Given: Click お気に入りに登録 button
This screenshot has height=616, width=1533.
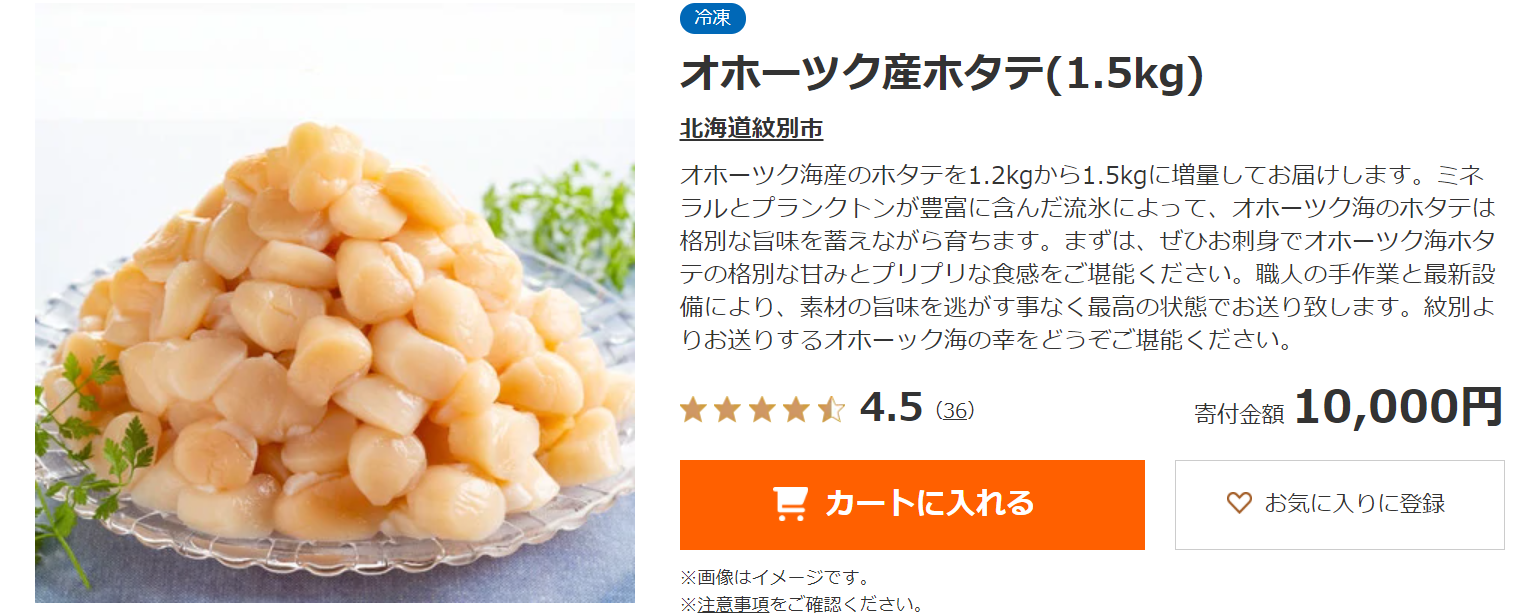Looking at the screenshot, I should pos(1339,504).
